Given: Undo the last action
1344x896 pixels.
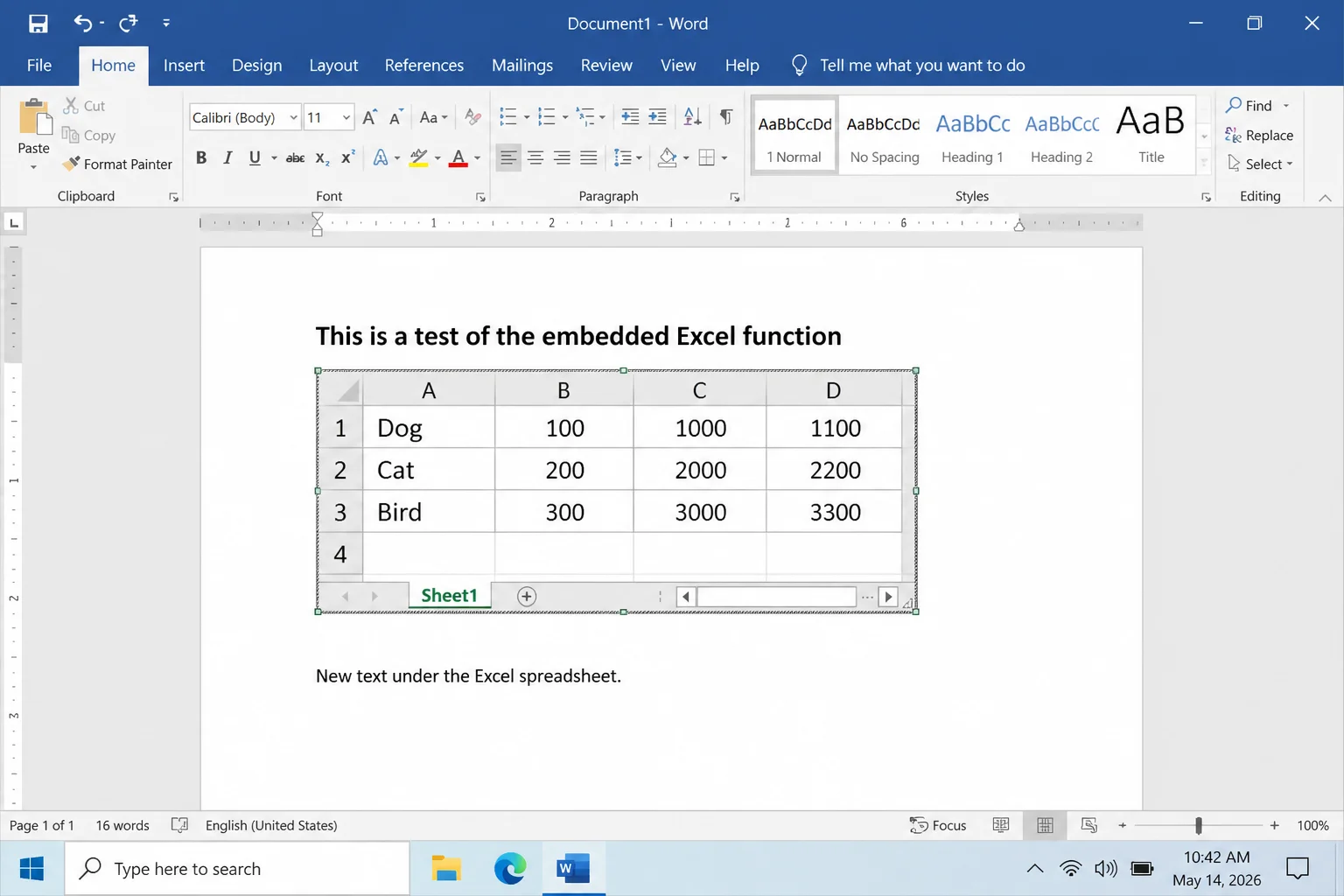Looking at the screenshot, I should pos(83,24).
